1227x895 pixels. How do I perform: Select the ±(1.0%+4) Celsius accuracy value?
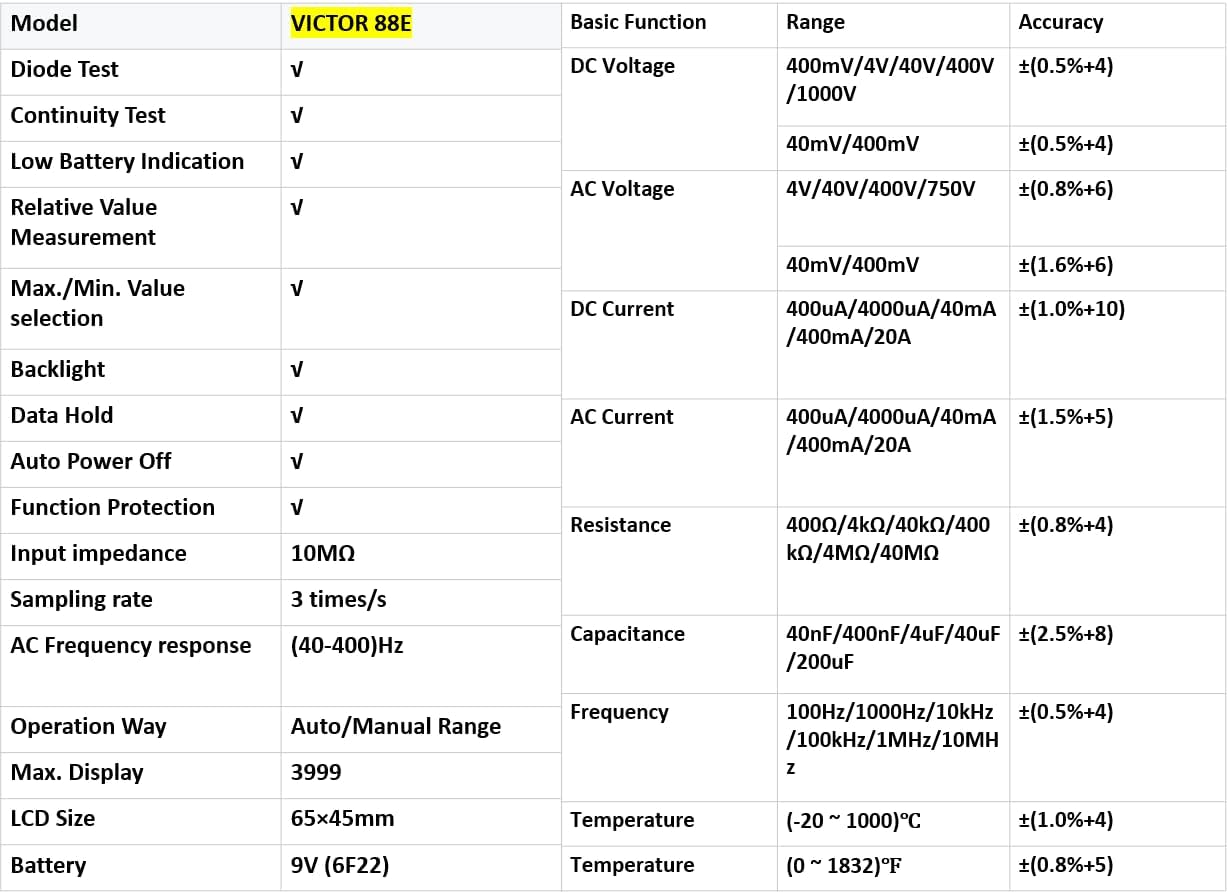click(x=1066, y=821)
